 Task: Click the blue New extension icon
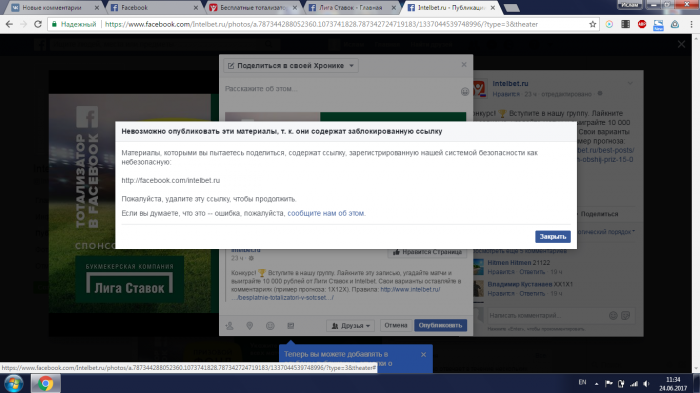point(658,25)
